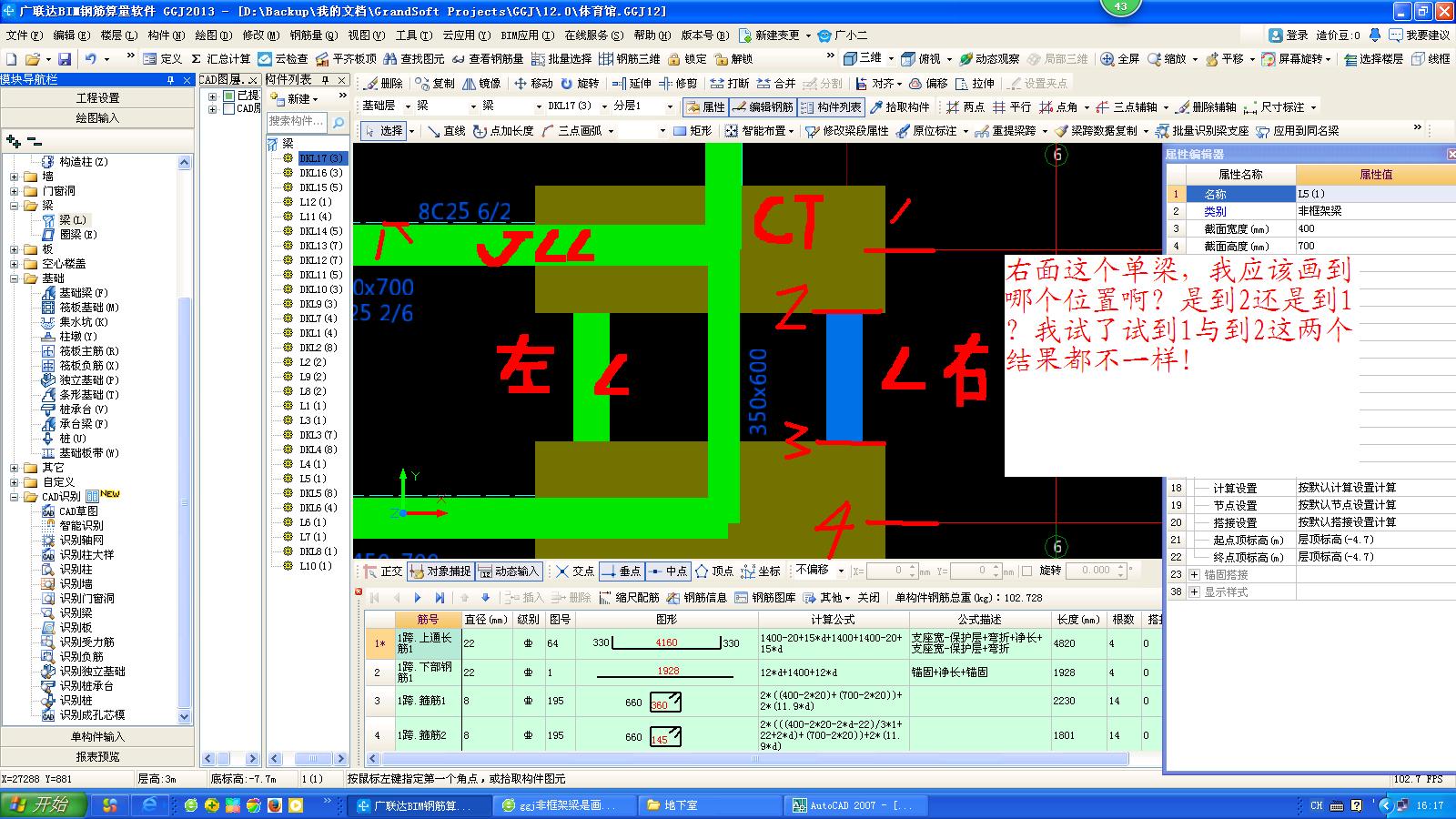Open 查找图元 find element tool

[413, 58]
